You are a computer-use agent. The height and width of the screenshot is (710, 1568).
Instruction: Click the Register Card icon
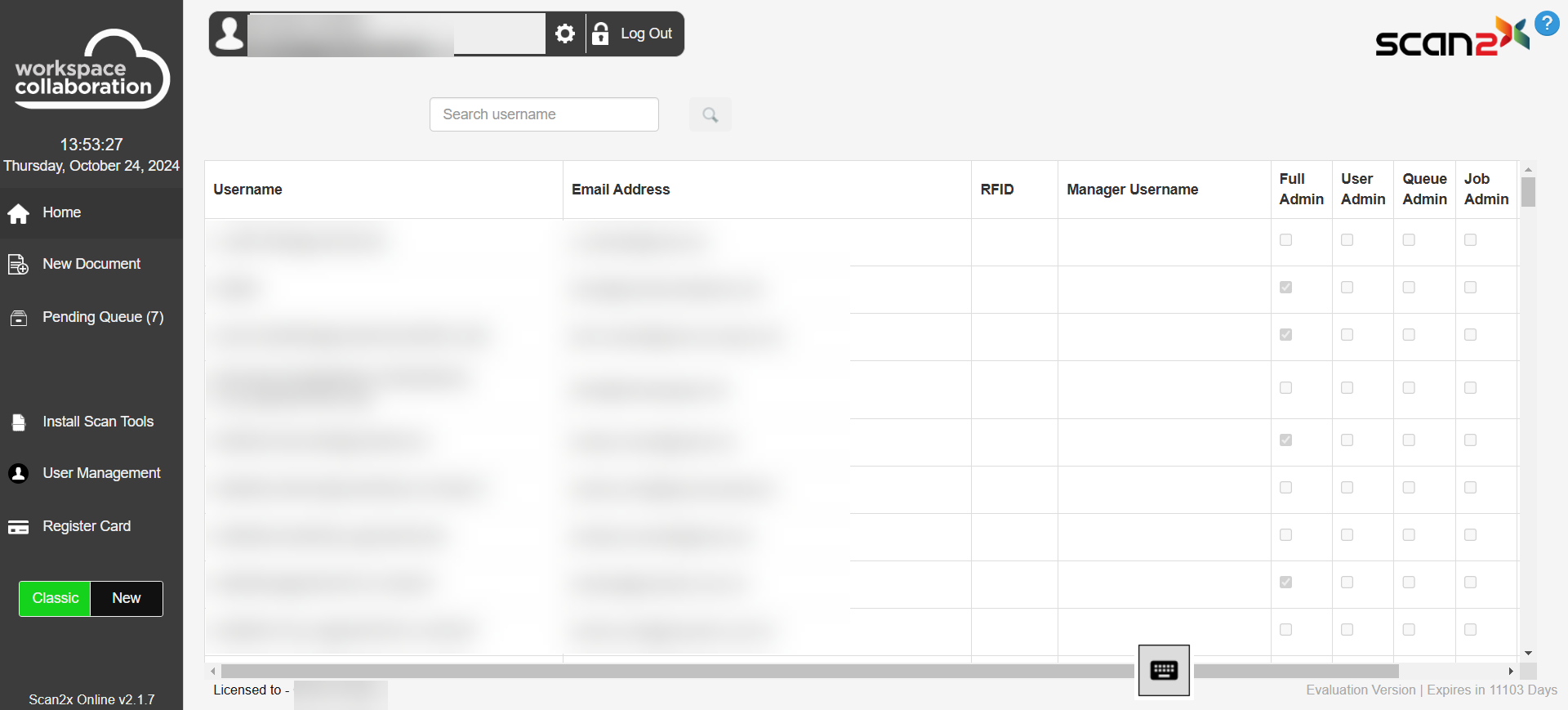tap(19, 527)
